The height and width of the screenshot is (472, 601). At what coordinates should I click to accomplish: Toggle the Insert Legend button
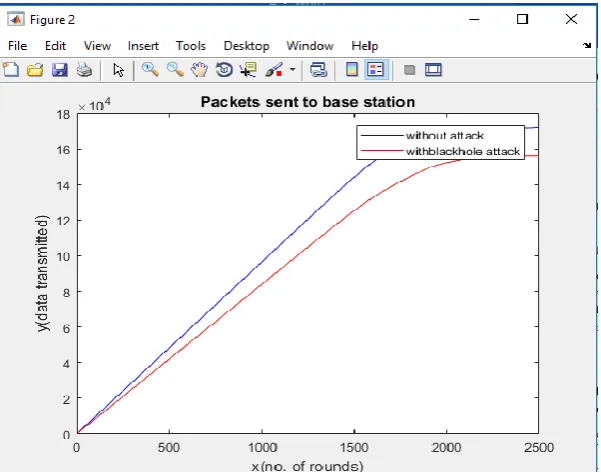pyautogui.click(x=376, y=70)
